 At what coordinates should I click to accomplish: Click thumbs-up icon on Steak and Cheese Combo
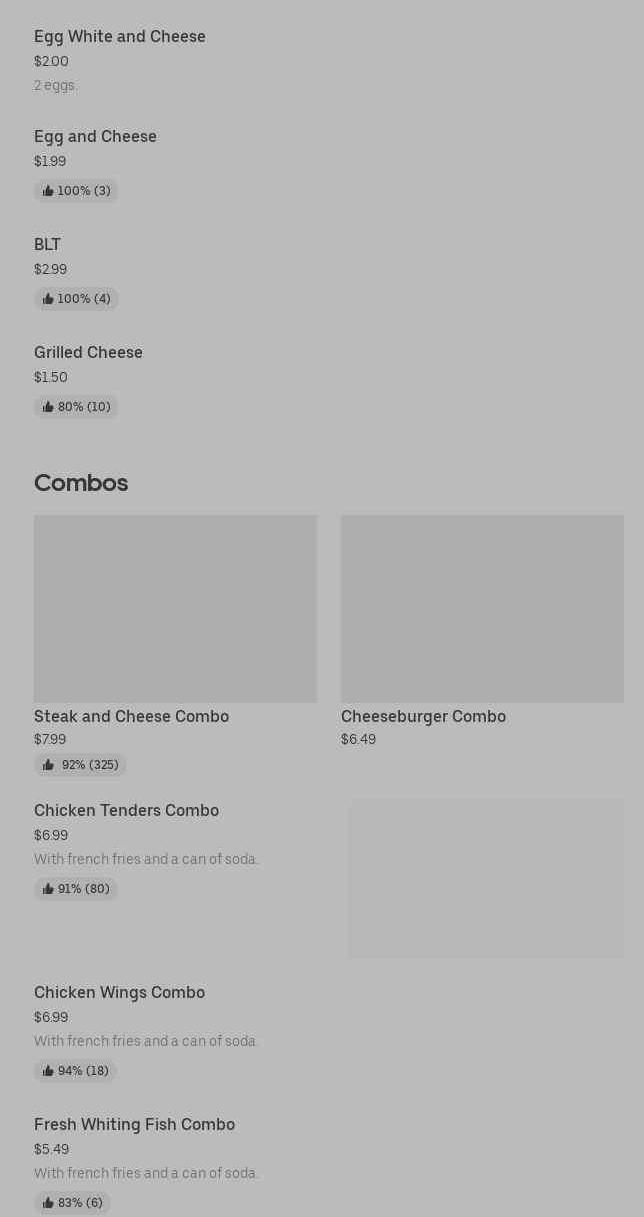[48, 765]
